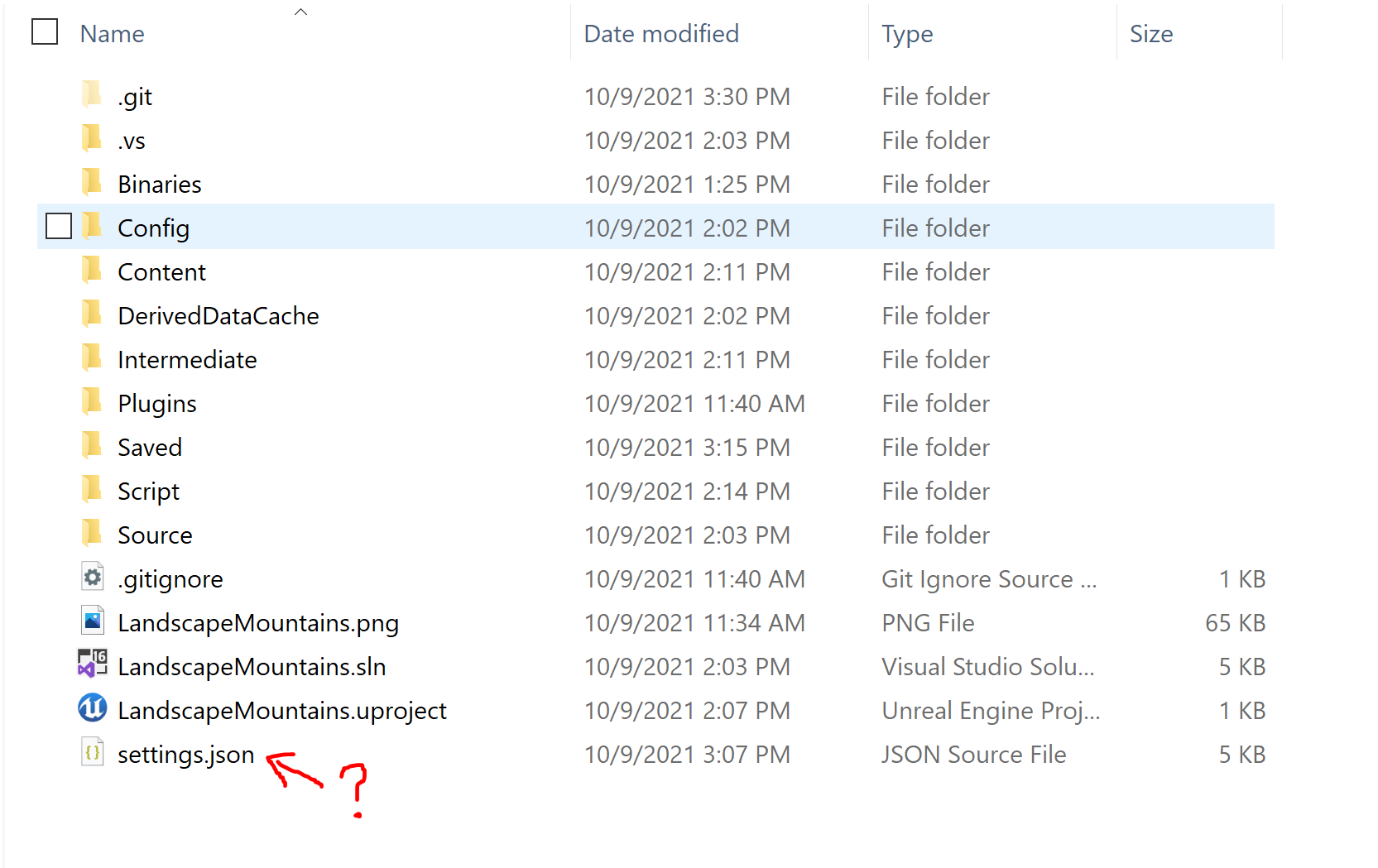The height and width of the screenshot is (868, 1378).
Task: Toggle the select-all checkbox in header
Action: [x=44, y=31]
